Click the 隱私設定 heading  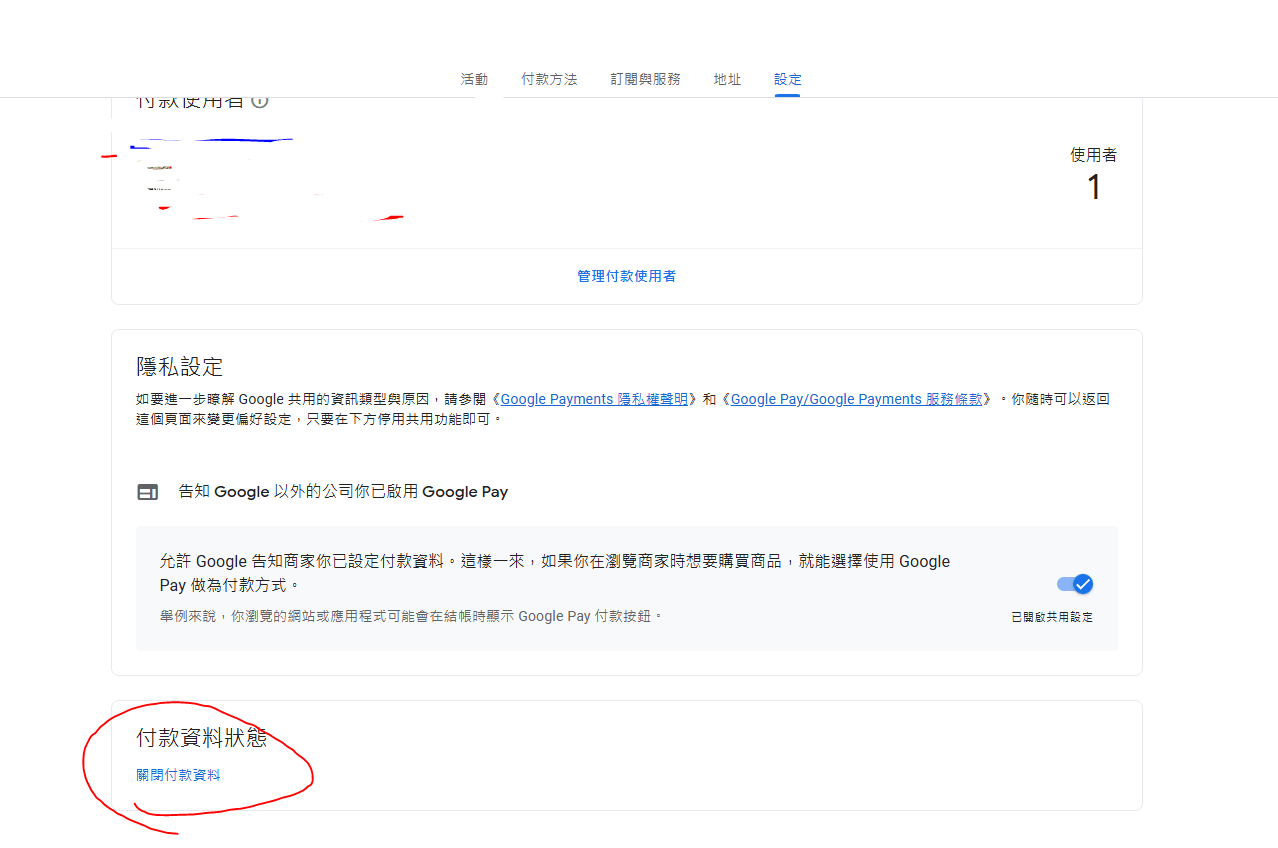(x=180, y=366)
